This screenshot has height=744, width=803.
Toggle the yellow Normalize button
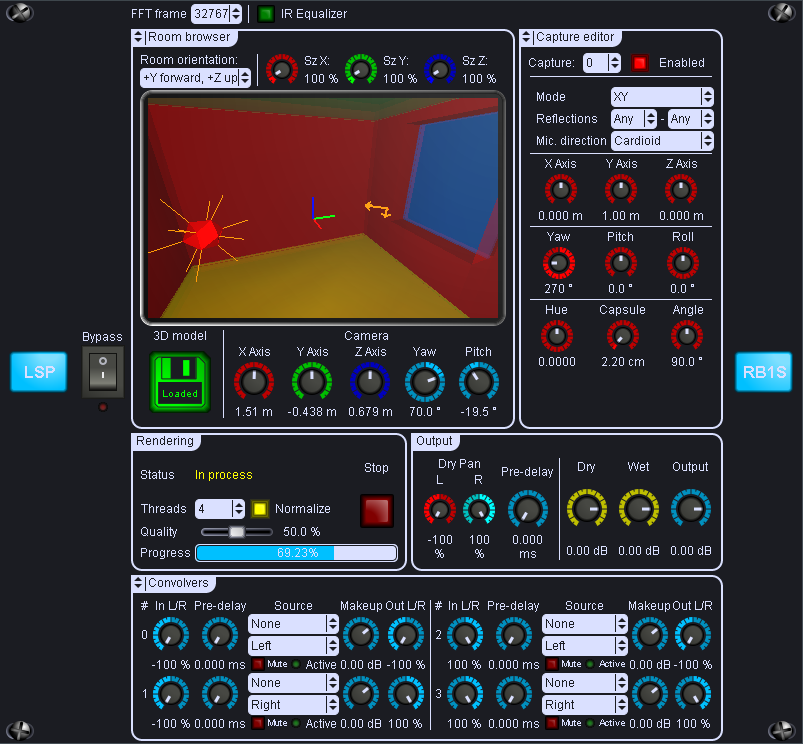[260, 509]
